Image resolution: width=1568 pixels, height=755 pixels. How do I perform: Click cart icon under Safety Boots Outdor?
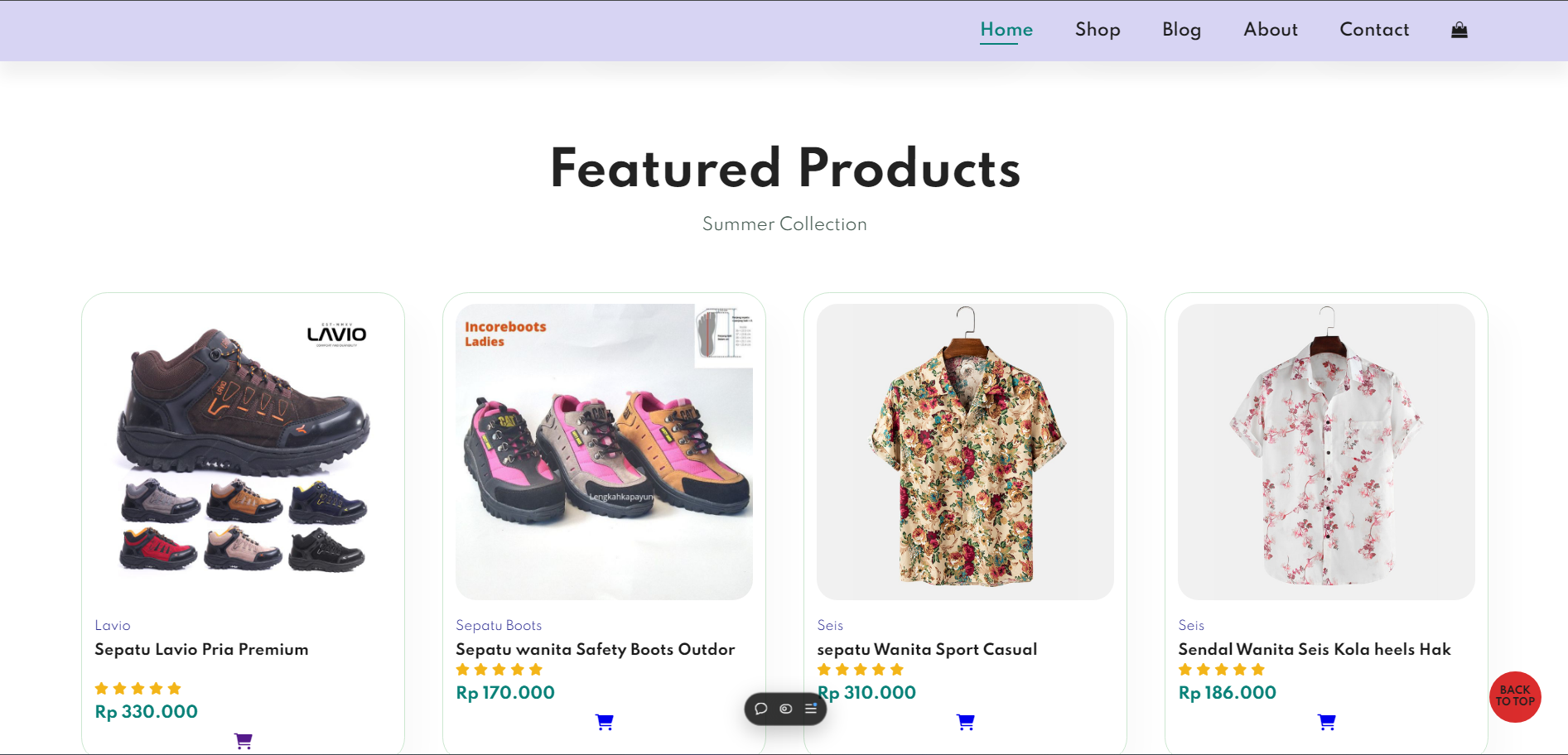pos(605,722)
